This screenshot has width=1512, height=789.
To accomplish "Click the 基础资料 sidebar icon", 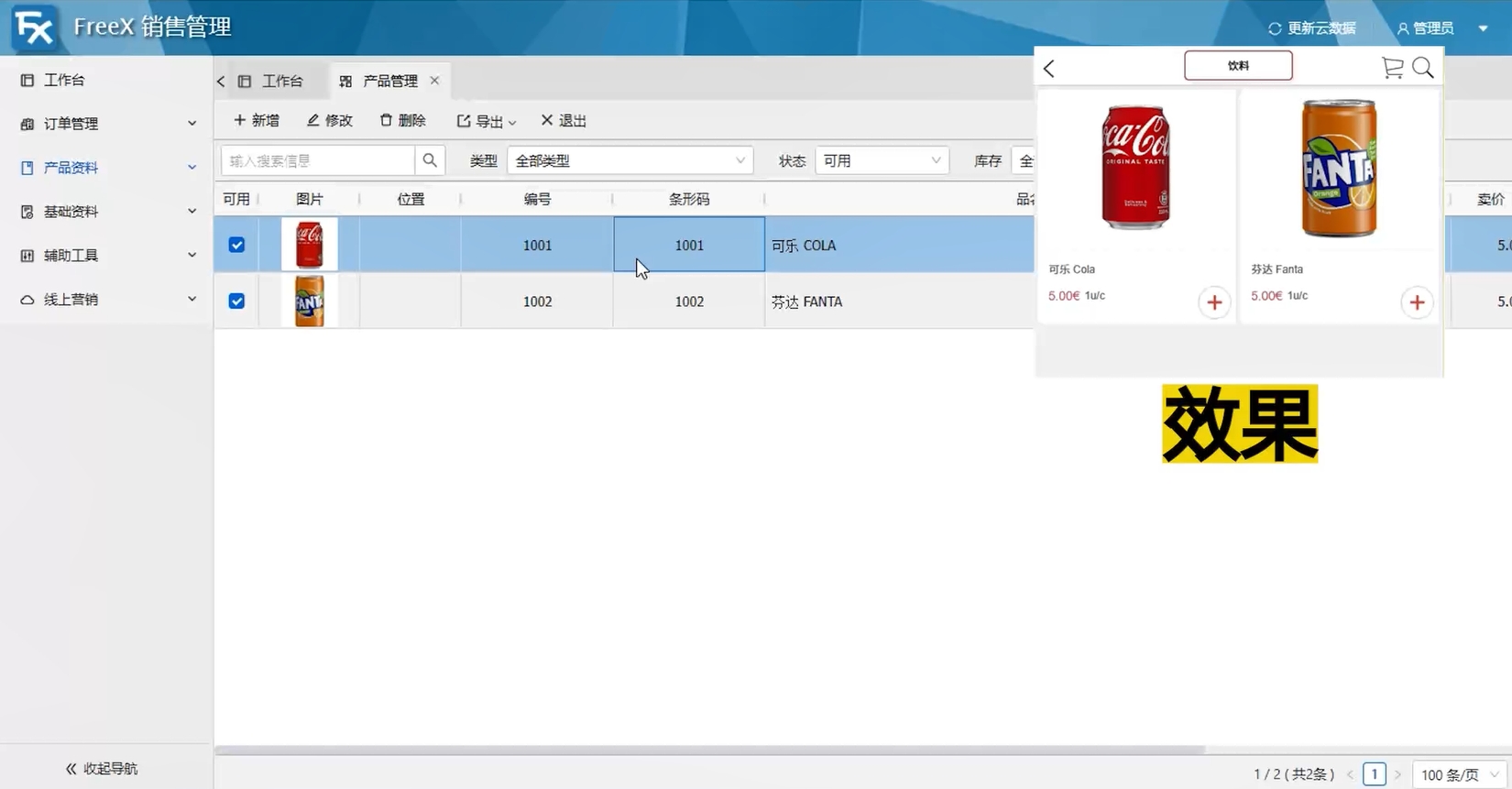I will coord(27,212).
